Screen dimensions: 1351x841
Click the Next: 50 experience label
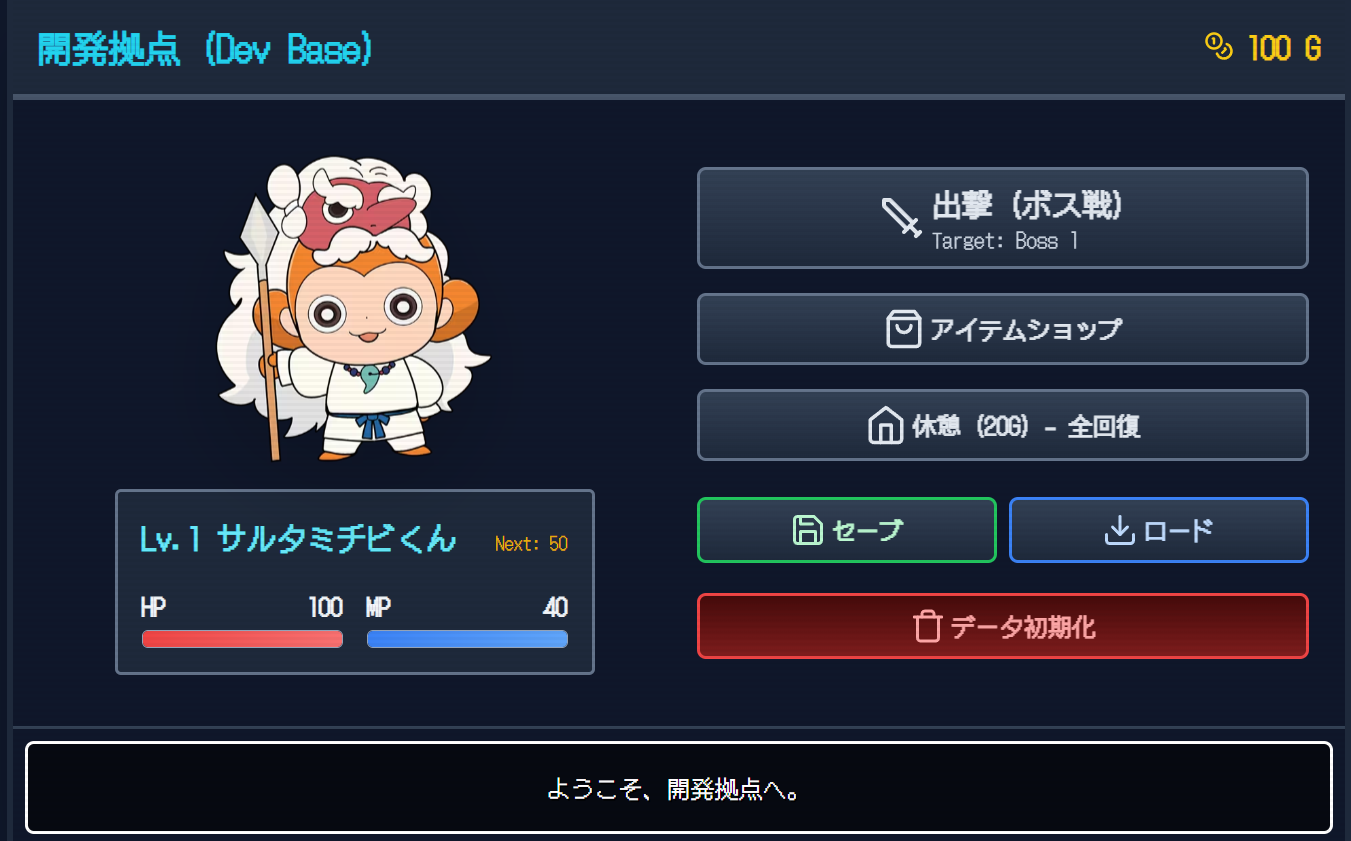[x=531, y=544]
